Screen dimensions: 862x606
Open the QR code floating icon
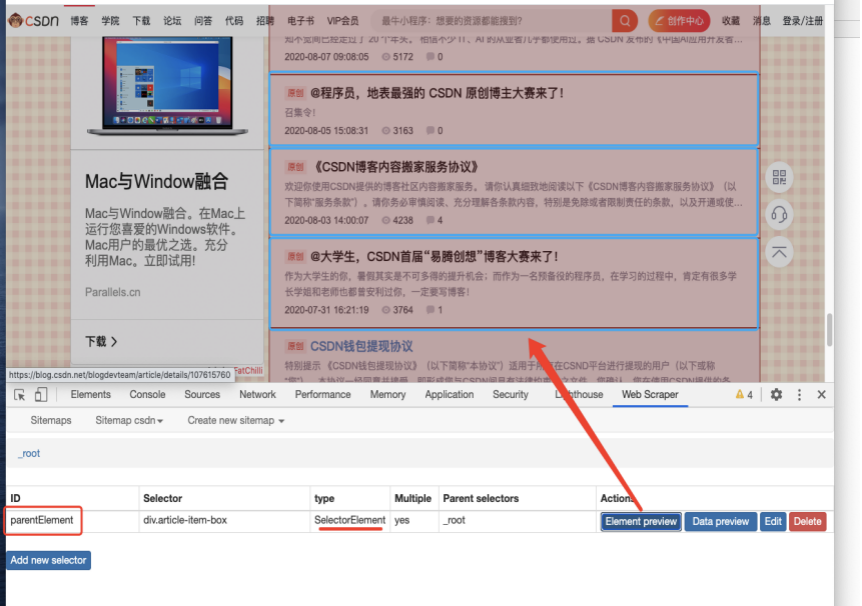(779, 177)
